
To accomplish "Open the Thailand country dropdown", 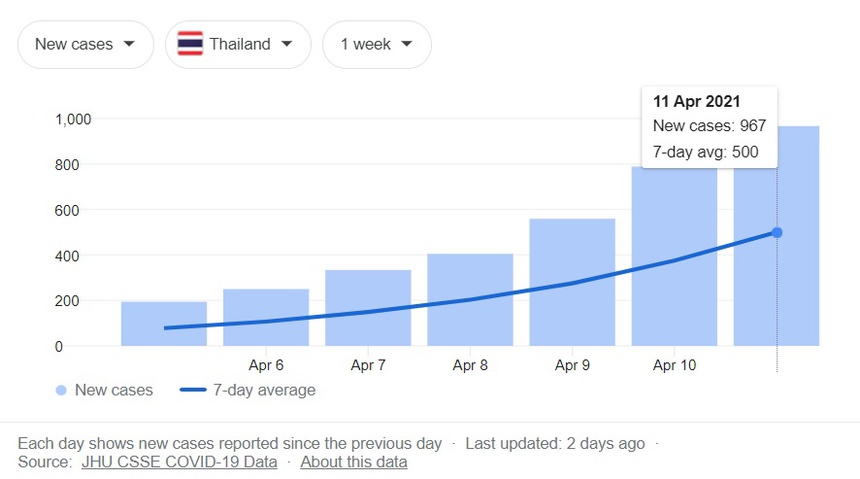I will [237, 44].
